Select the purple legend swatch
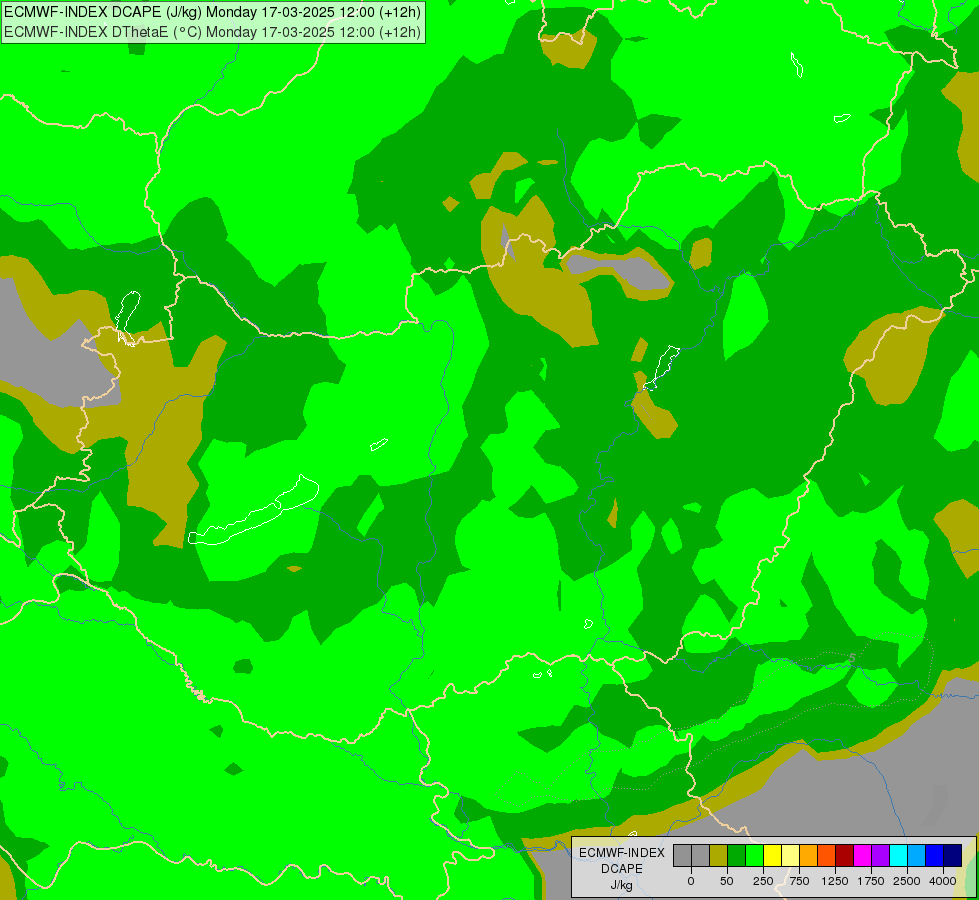 point(880,855)
